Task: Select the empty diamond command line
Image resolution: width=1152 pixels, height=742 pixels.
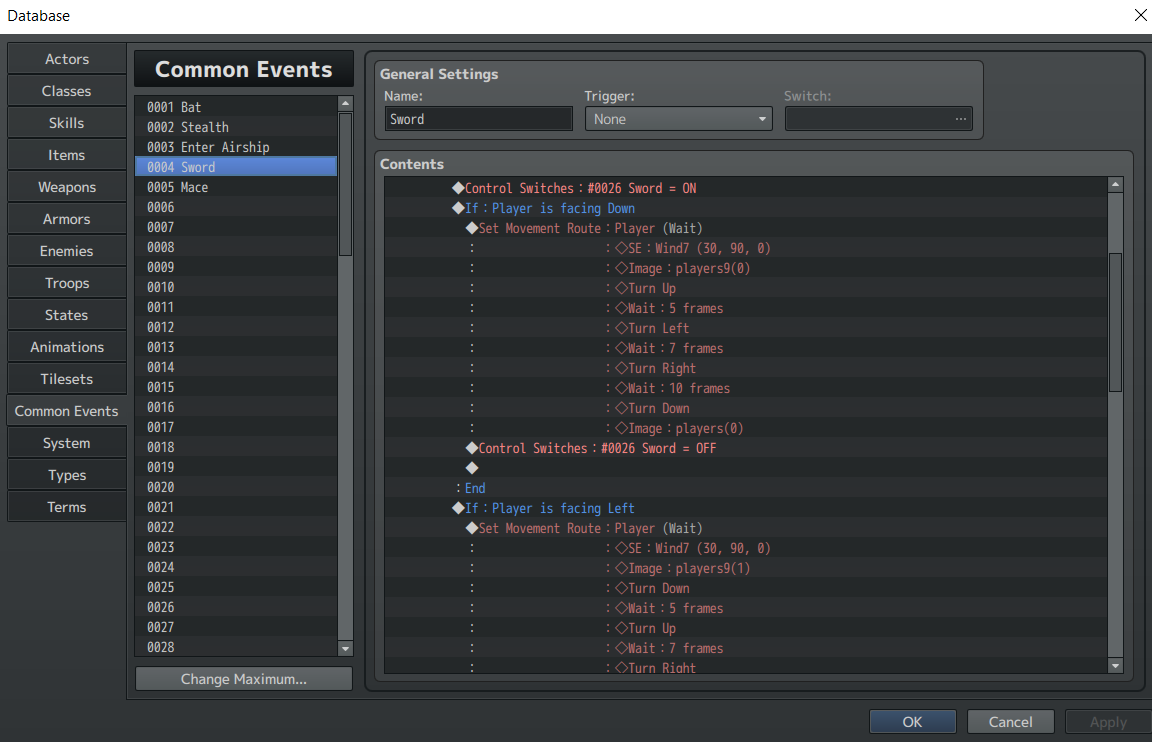Action: 472,468
